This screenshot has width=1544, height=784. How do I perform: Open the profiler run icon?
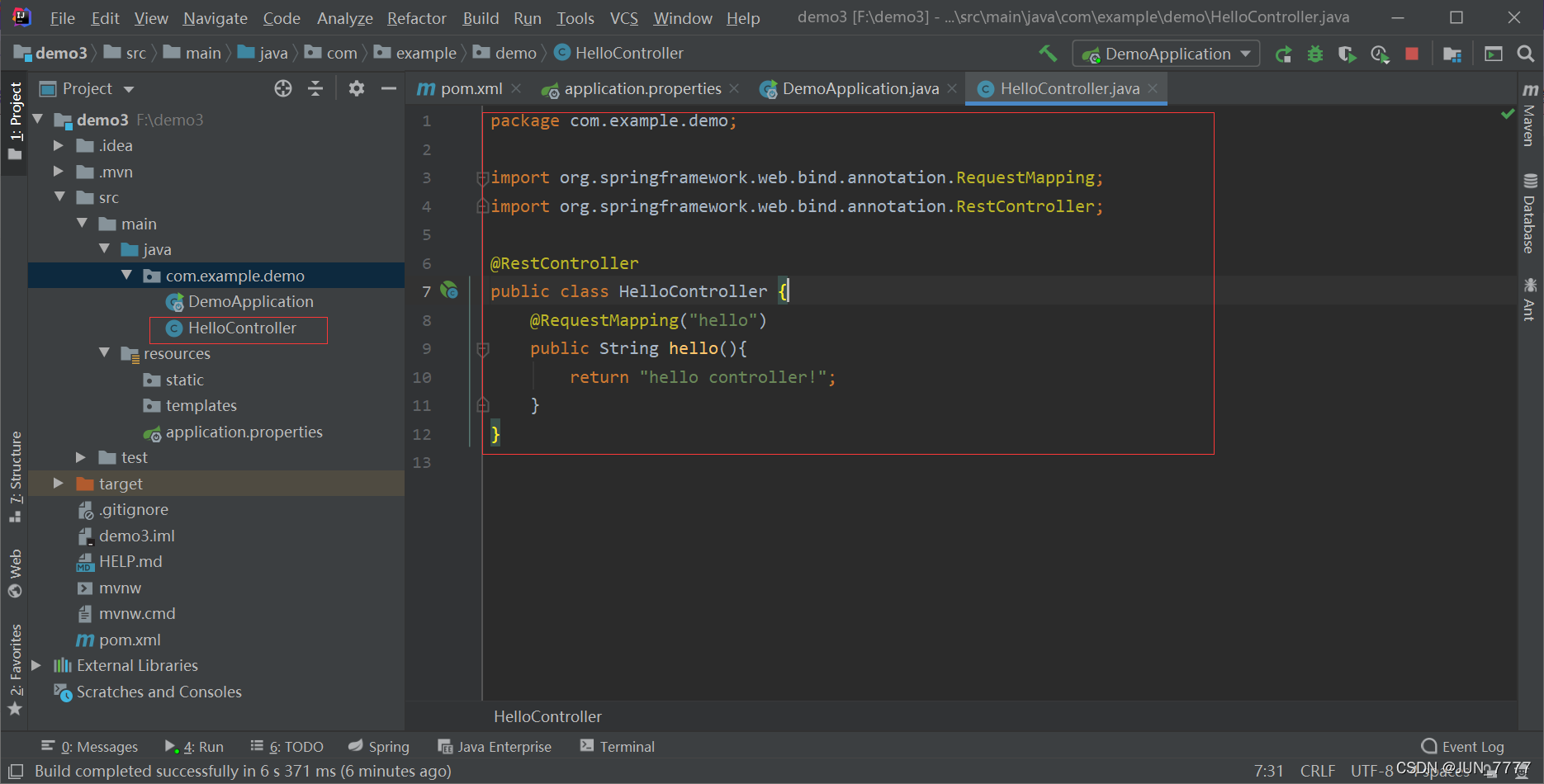pyautogui.click(x=1380, y=54)
